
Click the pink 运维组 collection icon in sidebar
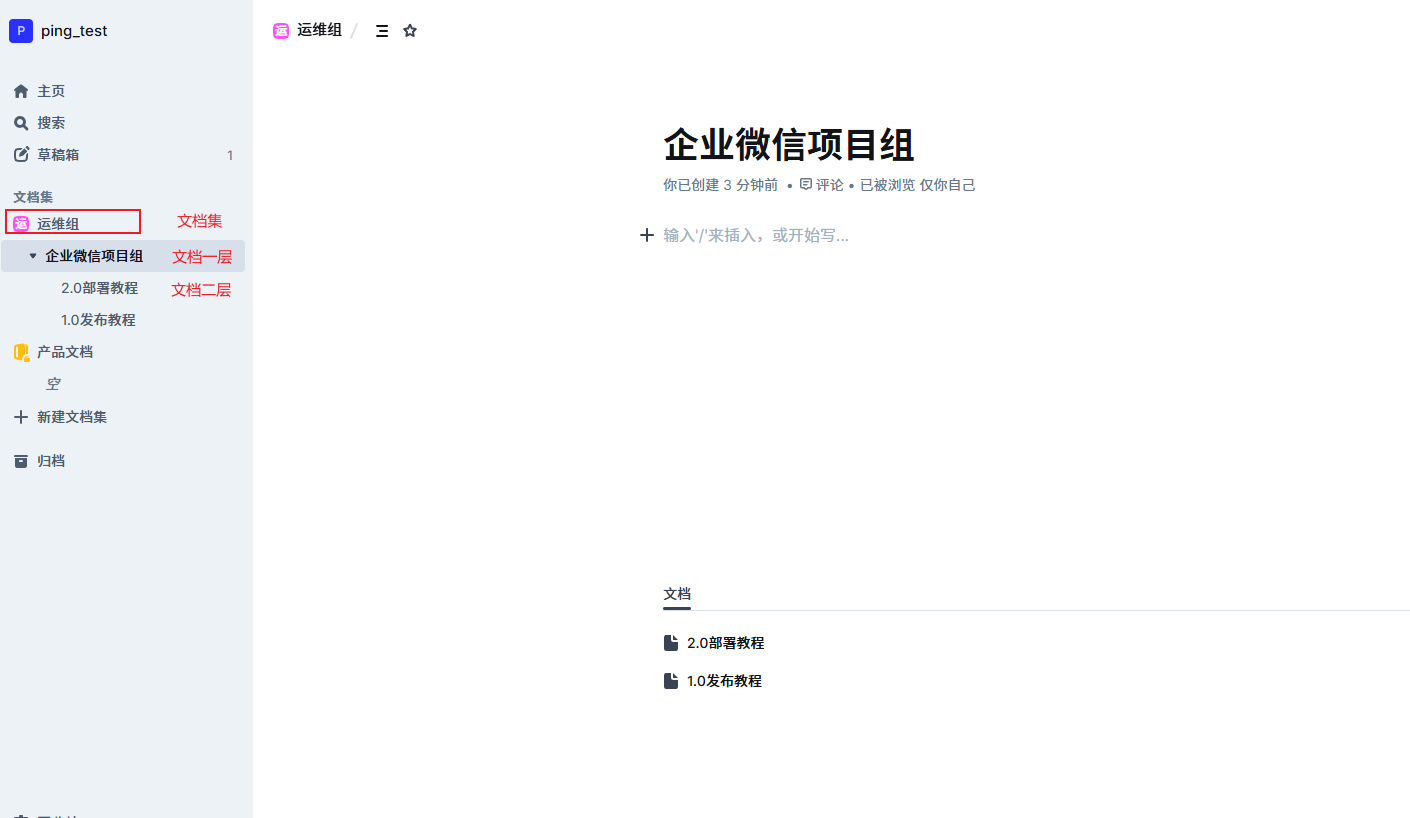tap(21, 224)
